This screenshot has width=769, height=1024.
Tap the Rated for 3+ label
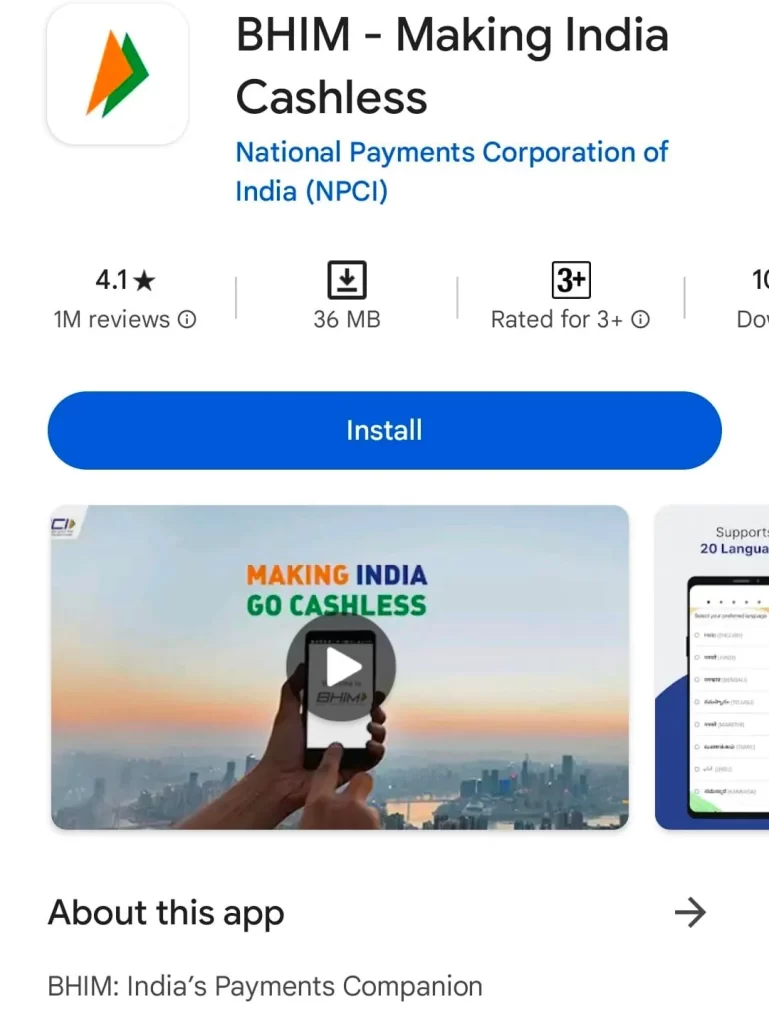(x=557, y=319)
